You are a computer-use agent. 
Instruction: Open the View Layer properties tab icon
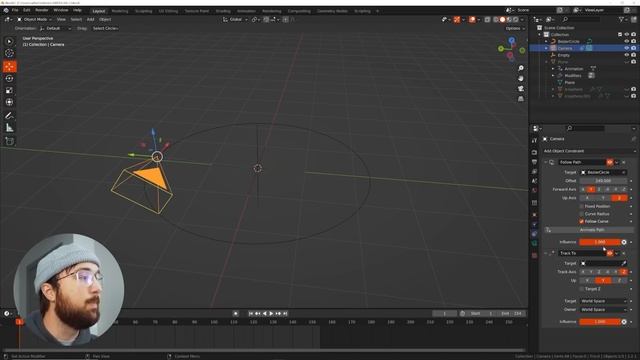tap(534, 171)
